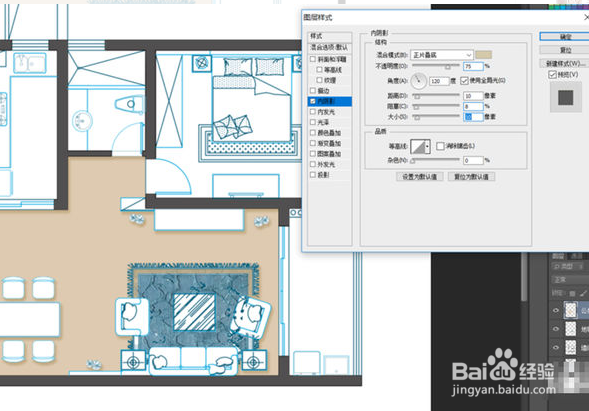
Task: Enable the 斜面和浮雕 style checkbox
Action: (x=313, y=59)
